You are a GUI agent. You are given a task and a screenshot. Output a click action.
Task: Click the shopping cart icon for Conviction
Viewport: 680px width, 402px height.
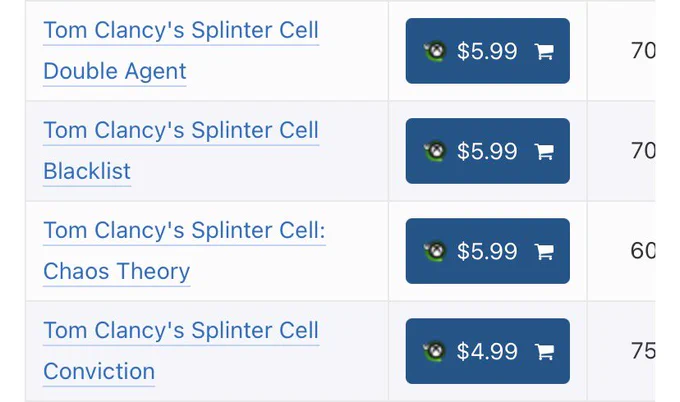tap(544, 351)
